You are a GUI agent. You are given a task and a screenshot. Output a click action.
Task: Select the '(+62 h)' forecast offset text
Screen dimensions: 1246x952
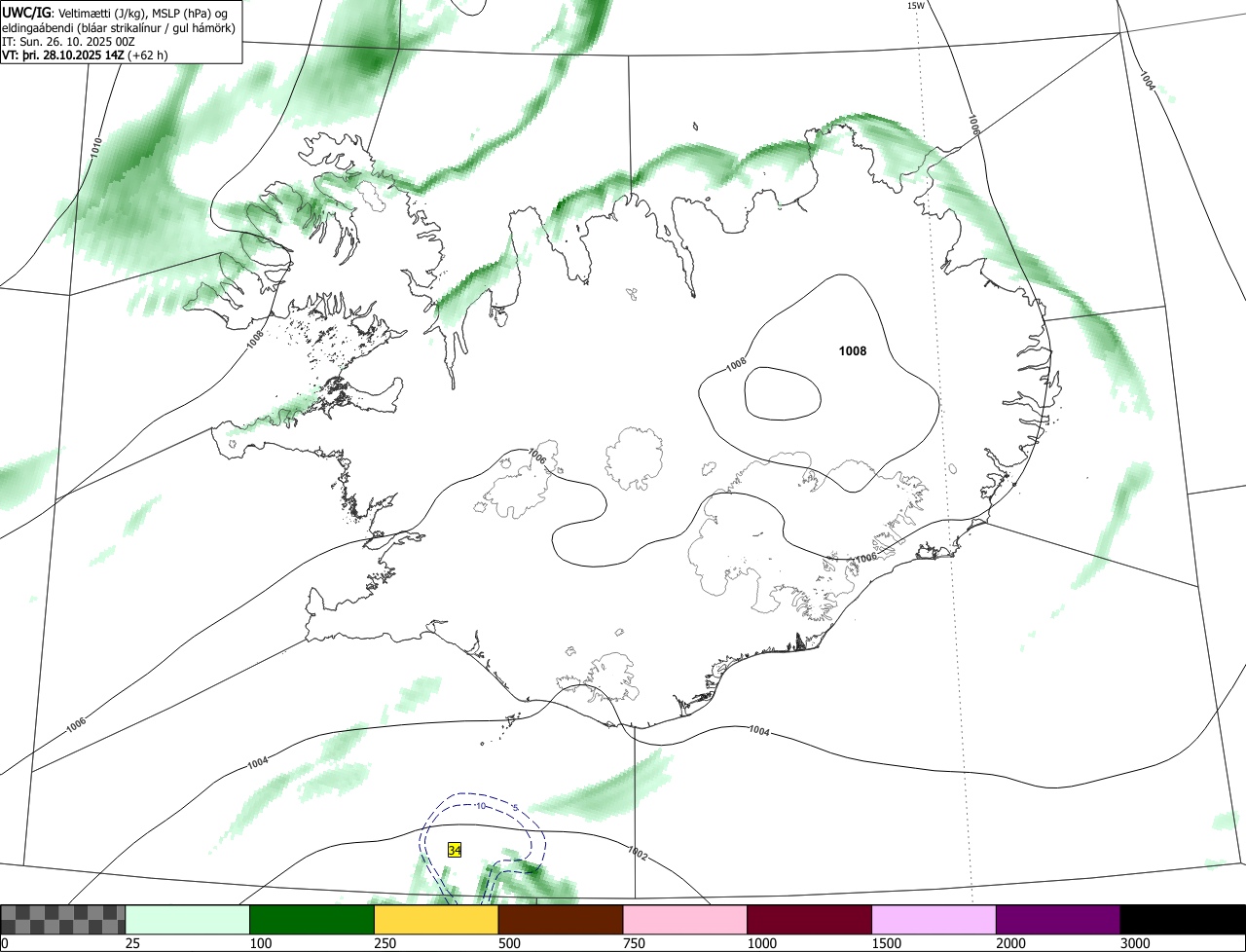click(x=148, y=55)
